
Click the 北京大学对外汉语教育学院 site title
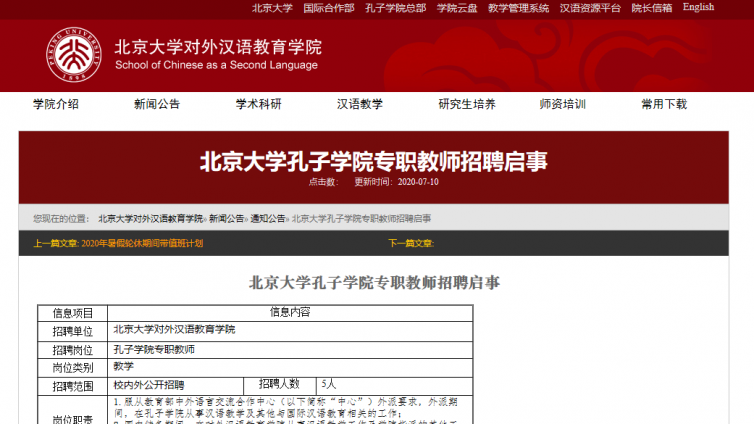coord(218,47)
